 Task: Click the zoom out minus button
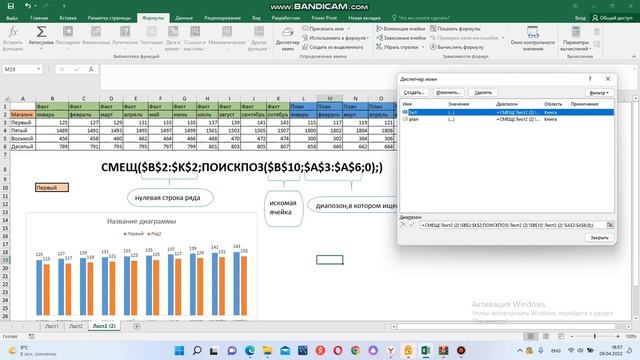tap(572, 336)
